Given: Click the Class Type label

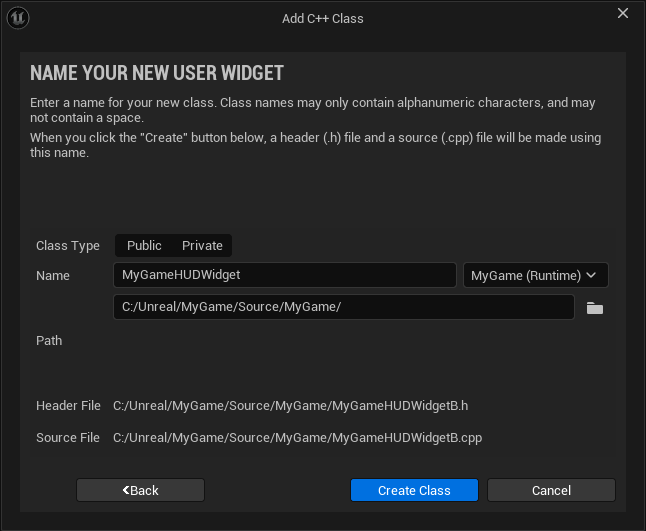Looking at the screenshot, I should tap(68, 246).
